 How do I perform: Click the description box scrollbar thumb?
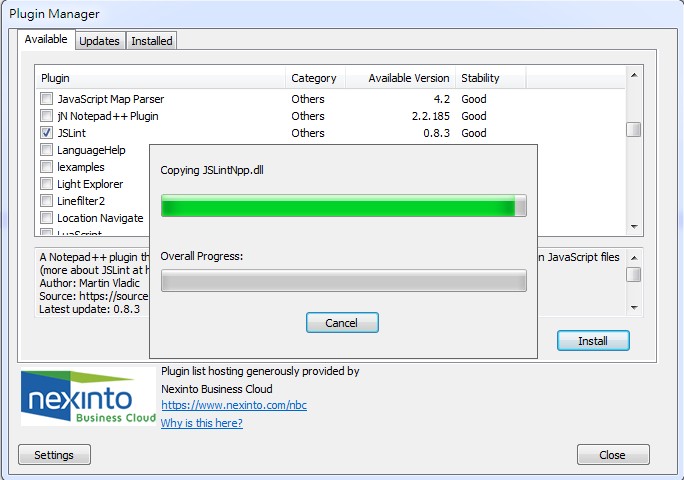(634, 275)
